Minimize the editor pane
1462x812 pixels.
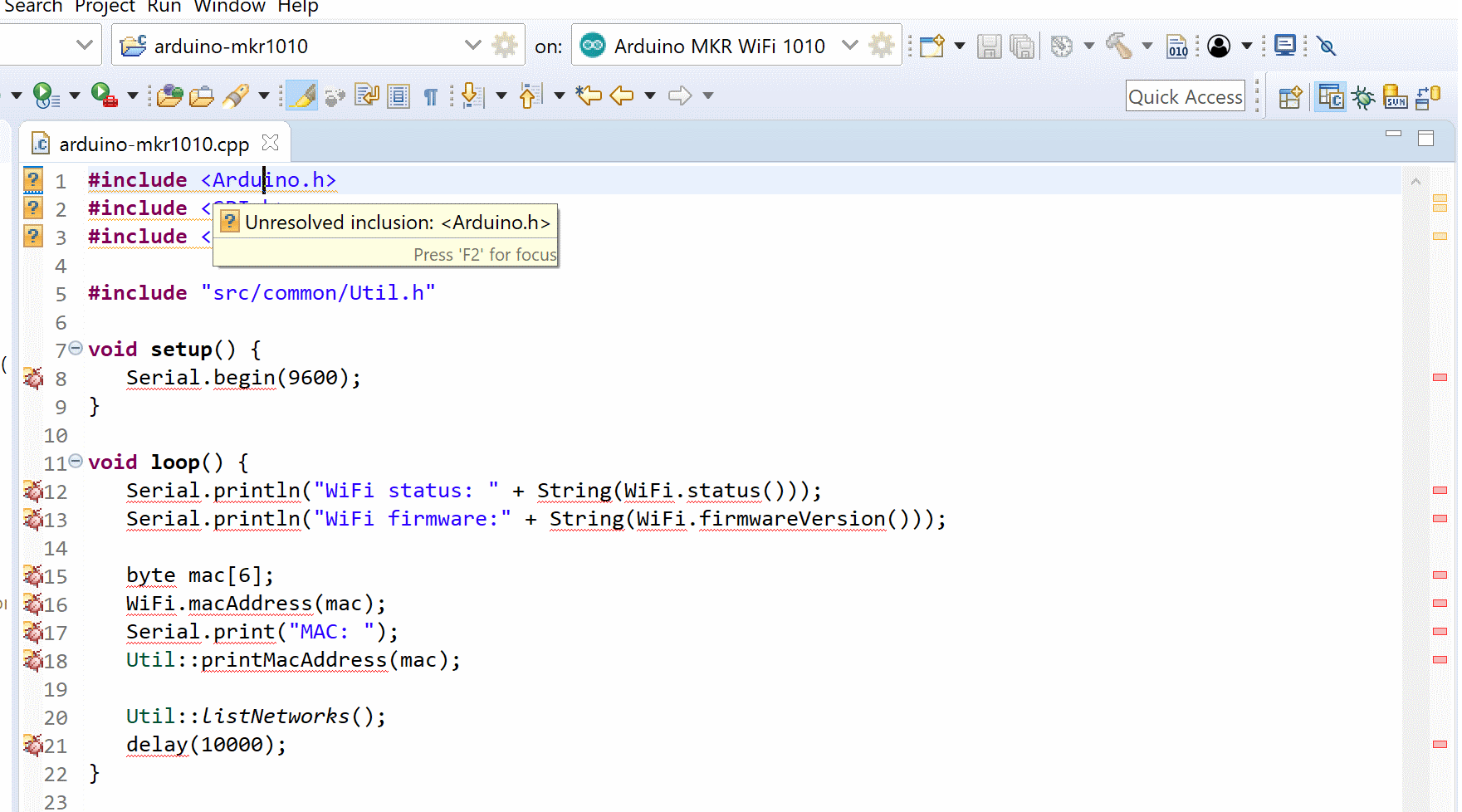[1394, 134]
